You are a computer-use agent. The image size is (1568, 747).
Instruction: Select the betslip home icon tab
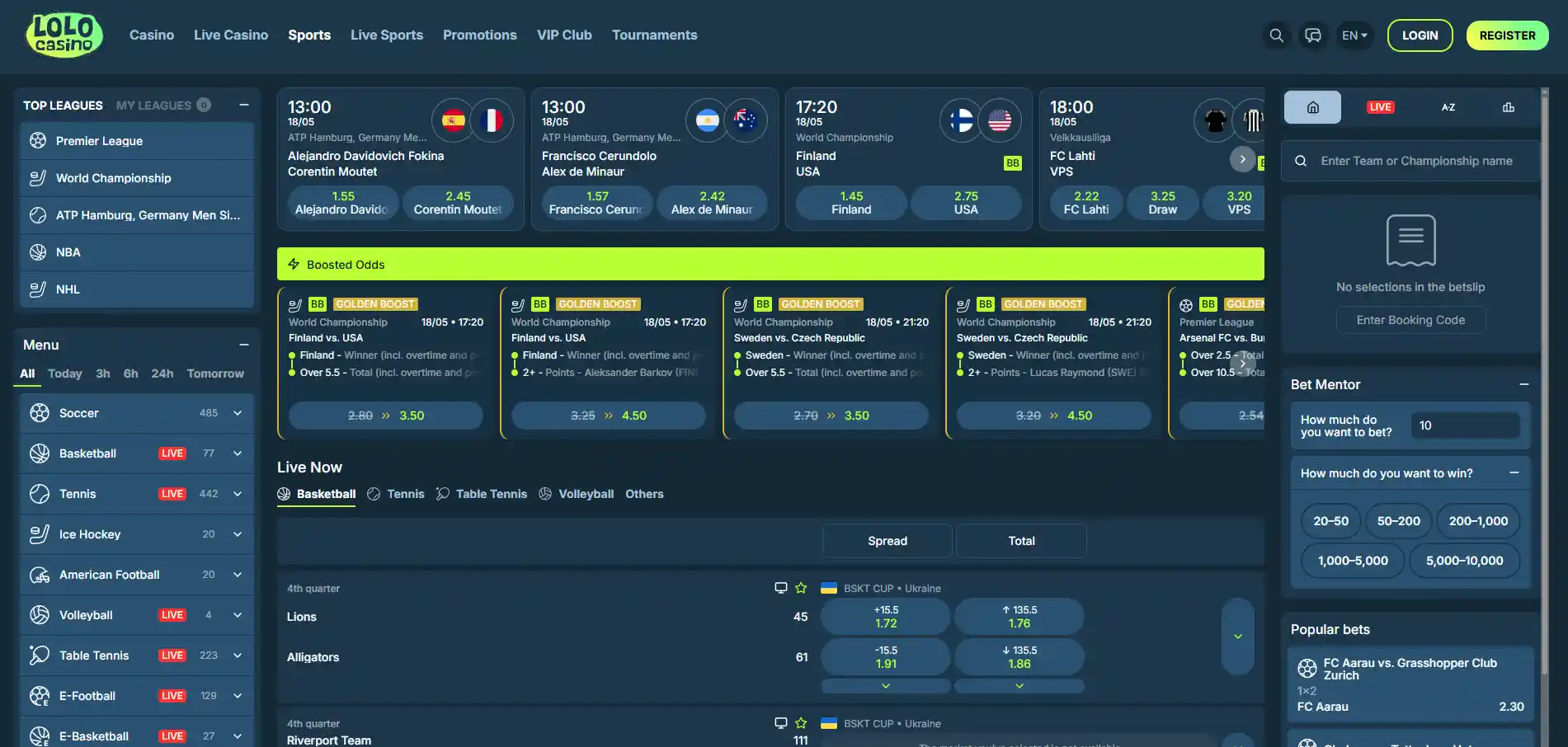1312,107
